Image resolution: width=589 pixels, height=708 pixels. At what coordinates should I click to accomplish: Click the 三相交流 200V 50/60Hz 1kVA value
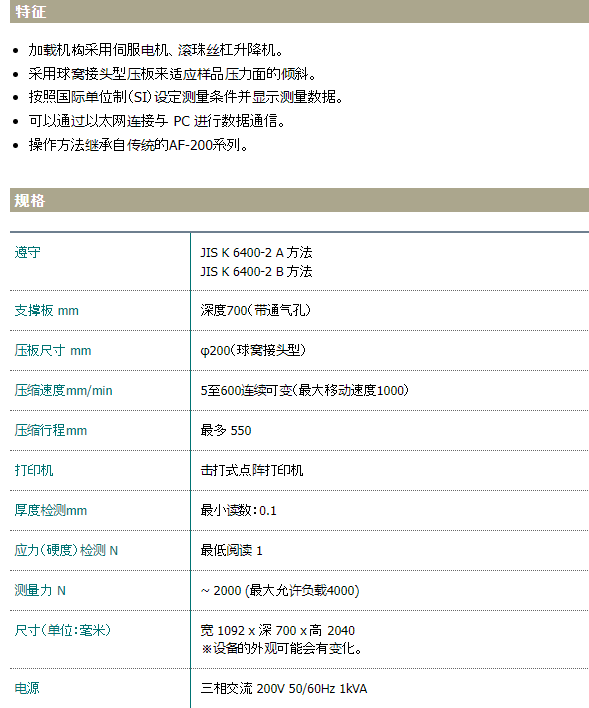point(284,688)
